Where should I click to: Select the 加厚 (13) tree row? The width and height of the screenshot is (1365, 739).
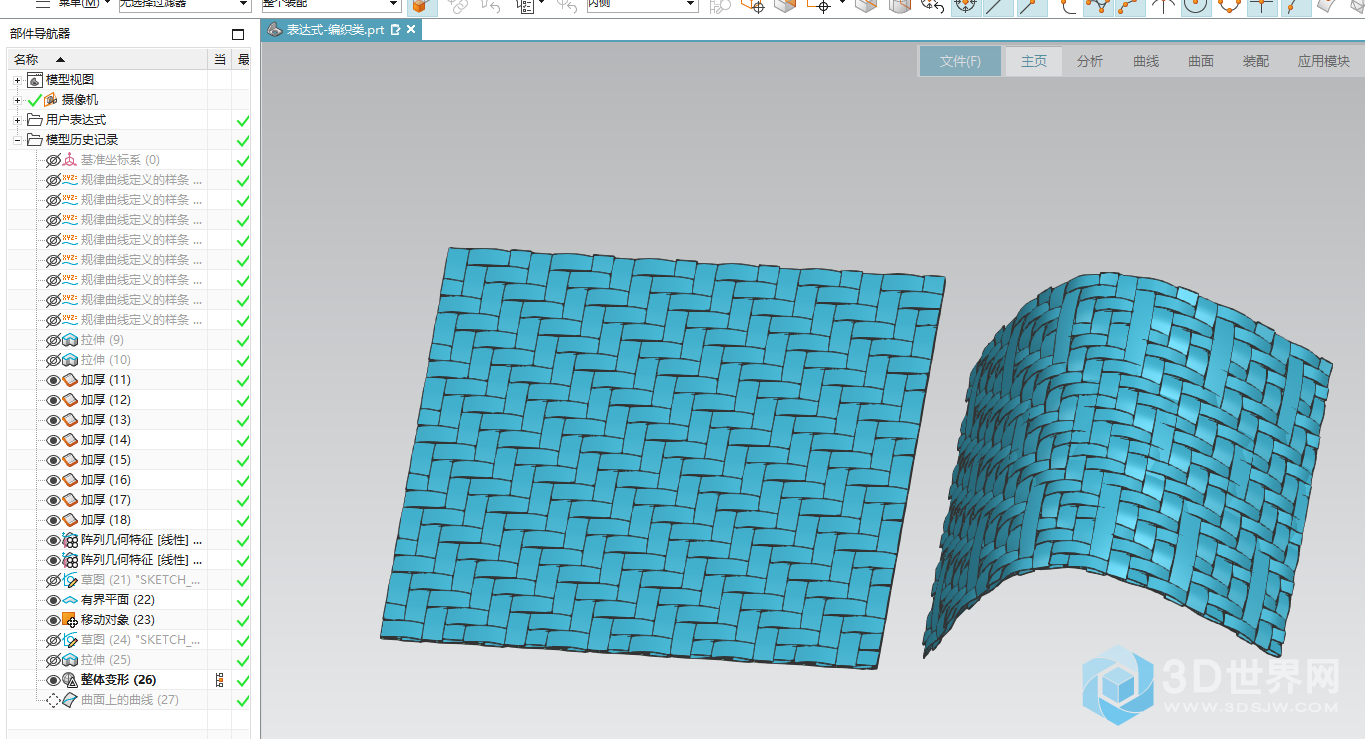pos(129,420)
